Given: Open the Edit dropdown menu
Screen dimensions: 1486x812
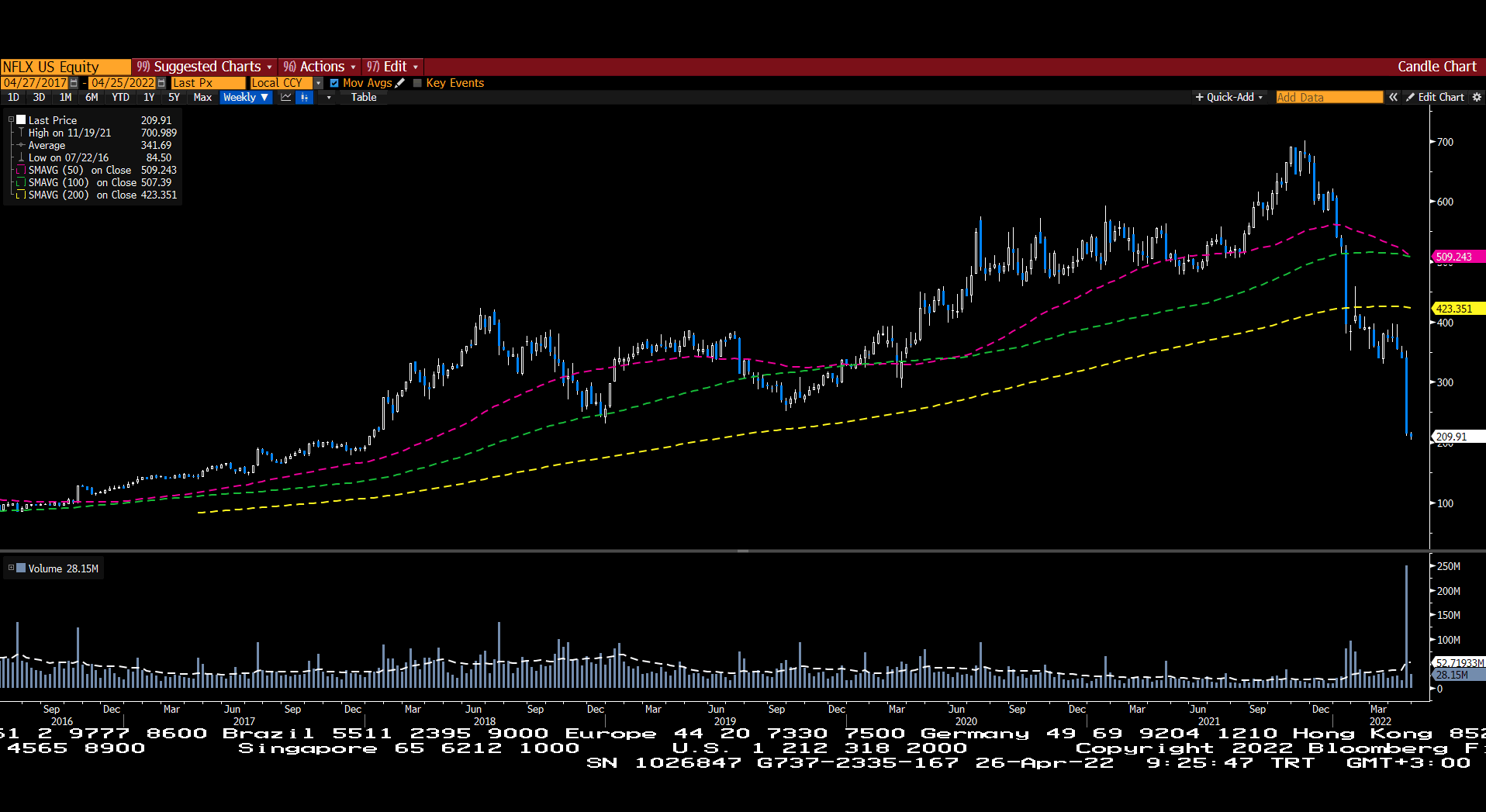Looking at the screenshot, I should (392, 67).
